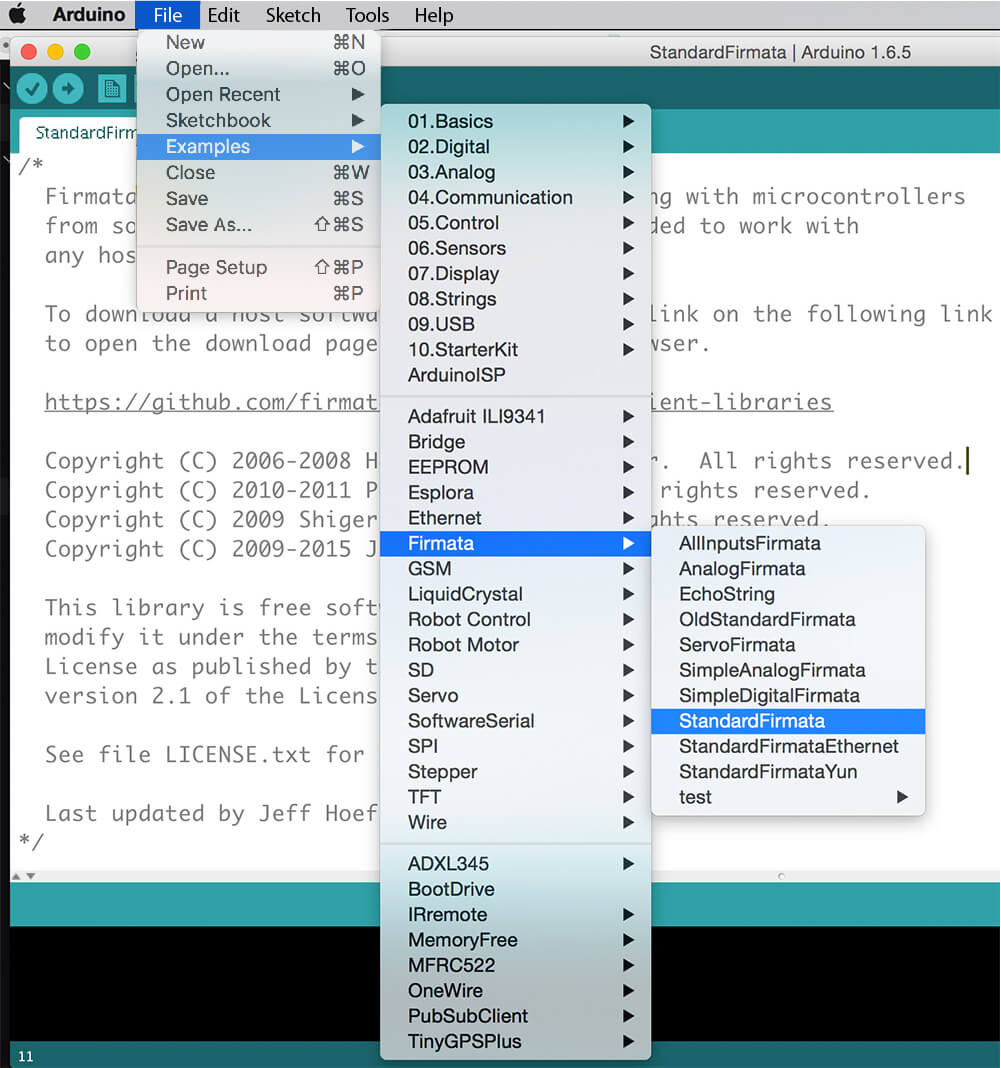Select the ServoFirmata example
This screenshot has width=1001, height=1068.
point(737,645)
